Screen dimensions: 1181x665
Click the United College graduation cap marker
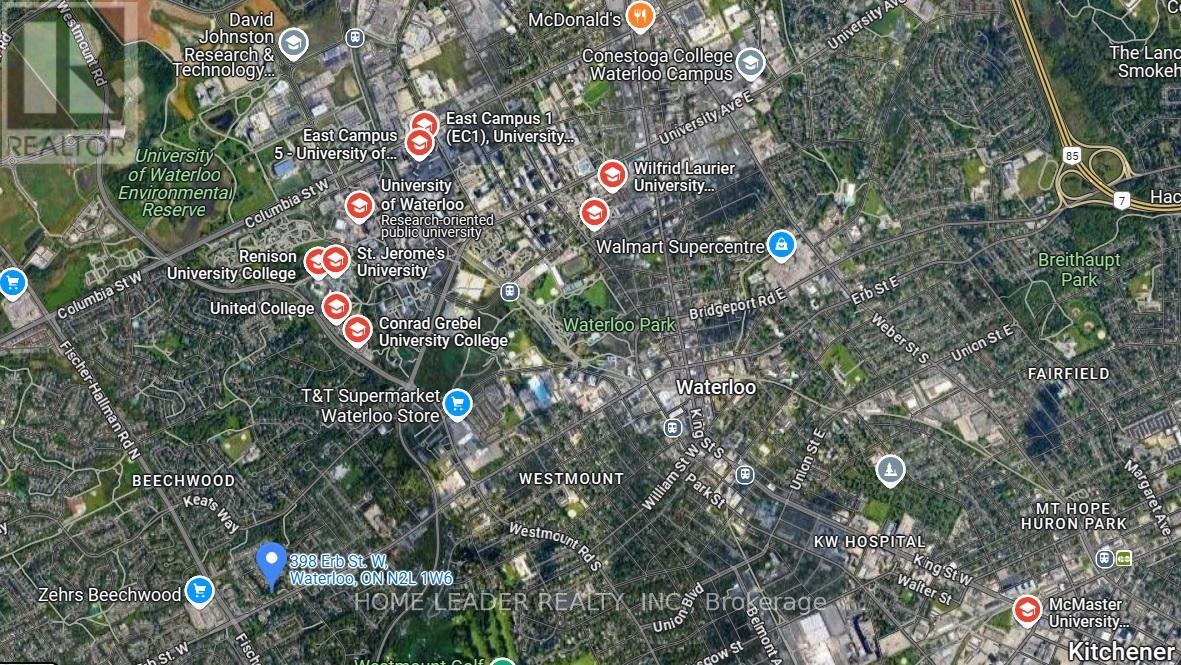pos(336,307)
